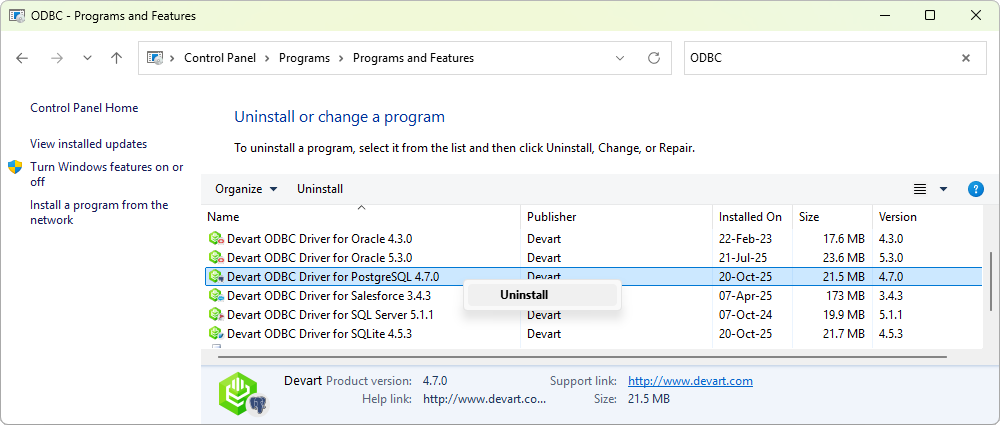Click the PostgreSQL 4.7.0 driver icon
Image resolution: width=1000 pixels, height=425 pixels.
coord(217,277)
